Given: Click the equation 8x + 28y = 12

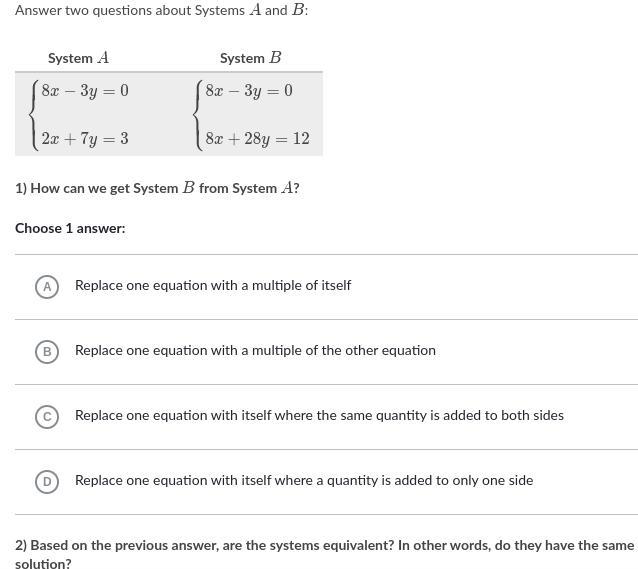Looking at the screenshot, I should click(x=257, y=139).
